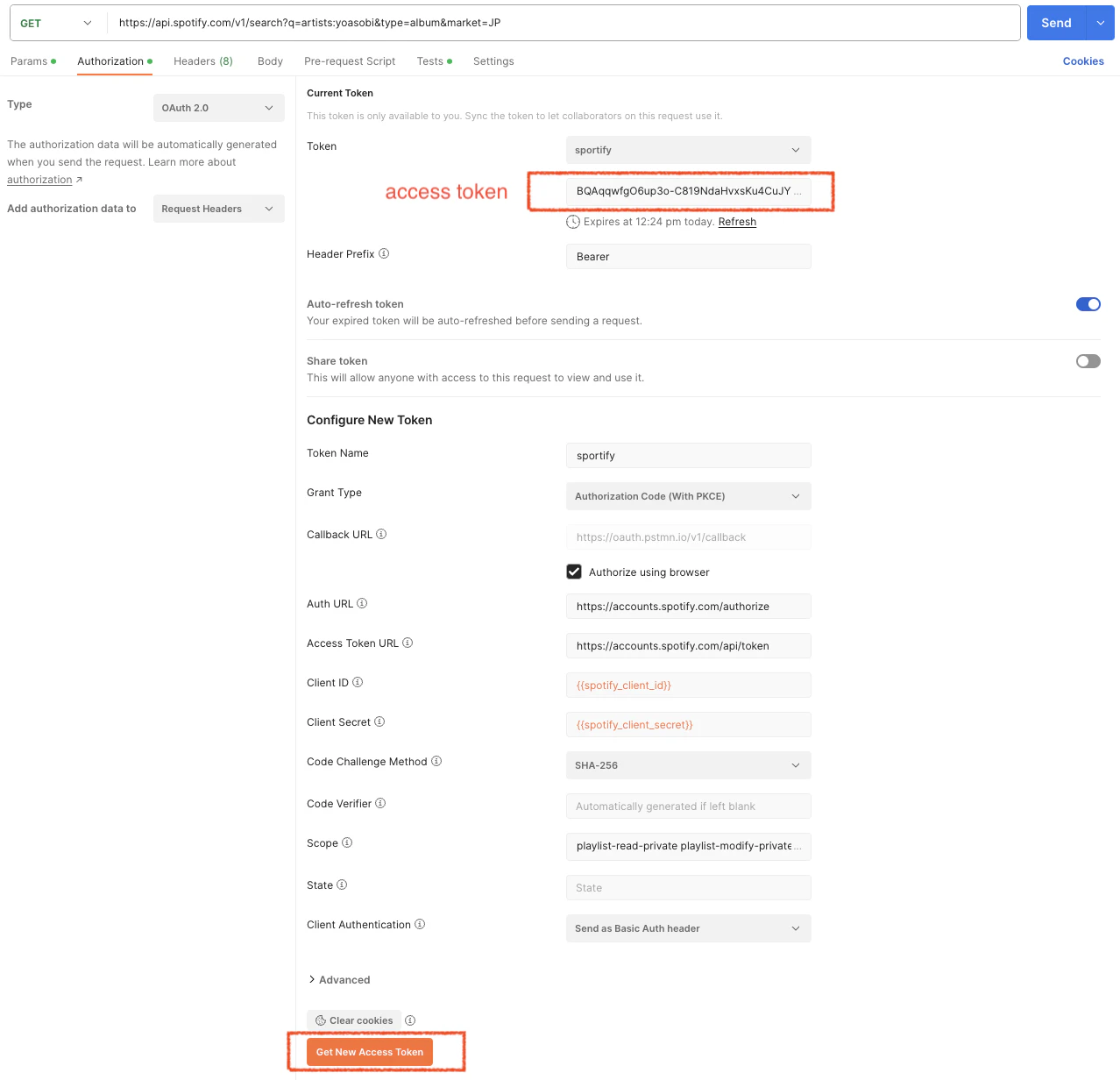Image resolution: width=1120 pixels, height=1080 pixels.
Task: Click the info icon next to Header Prefix
Action: point(384,254)
